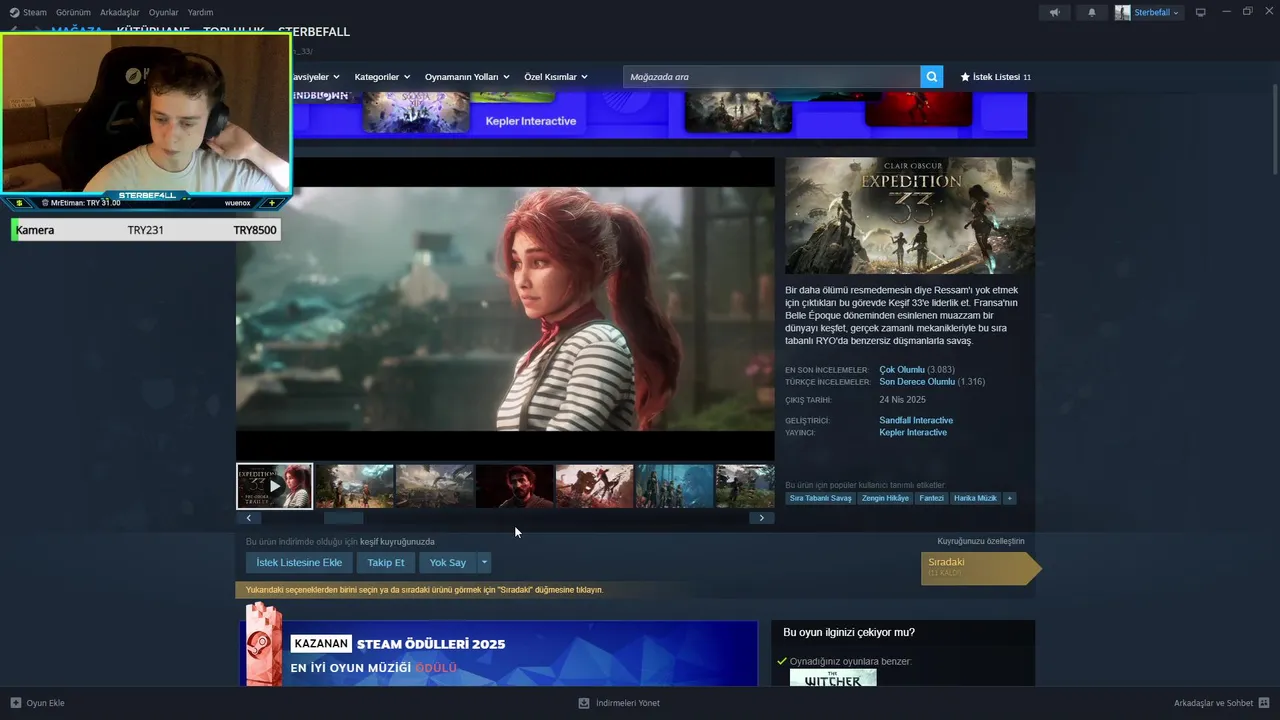Click the magnifier search button
This screenshot has height=720, width=1280.
click(932, 77)
